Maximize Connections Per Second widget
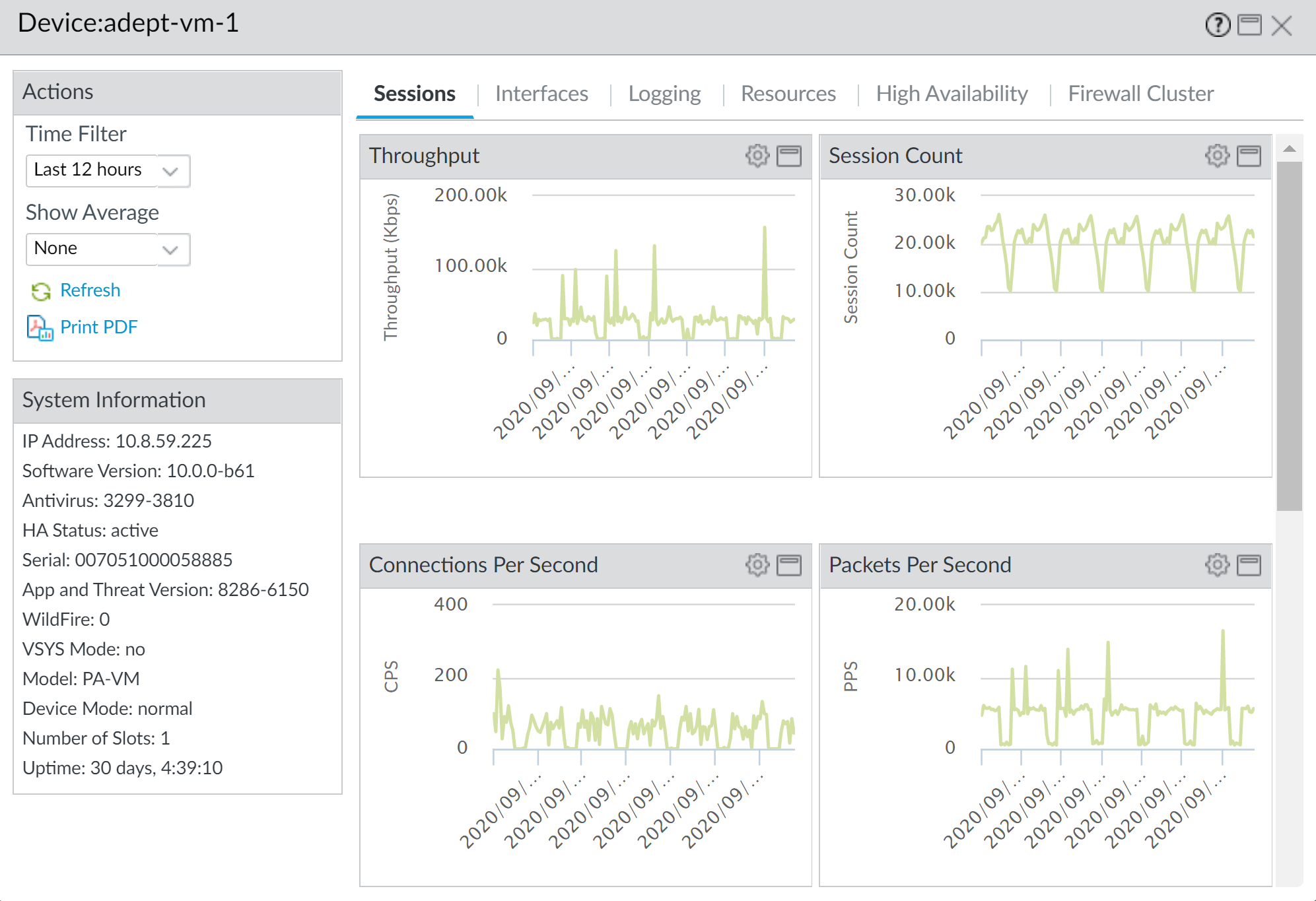The image size is (1316, 901). (789, 565)
